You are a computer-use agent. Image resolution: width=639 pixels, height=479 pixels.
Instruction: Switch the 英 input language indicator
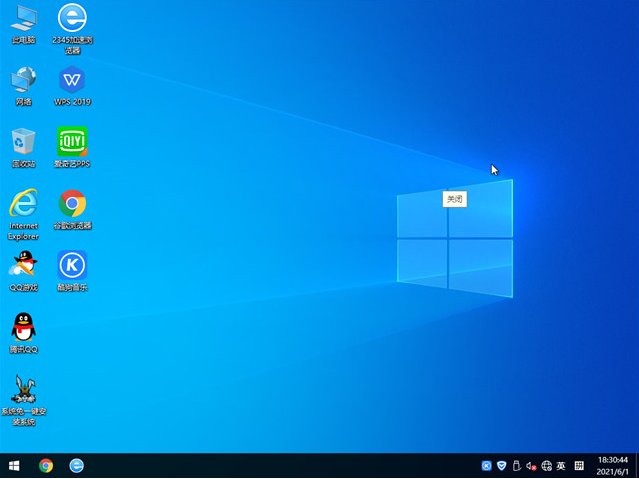[561, 466]
